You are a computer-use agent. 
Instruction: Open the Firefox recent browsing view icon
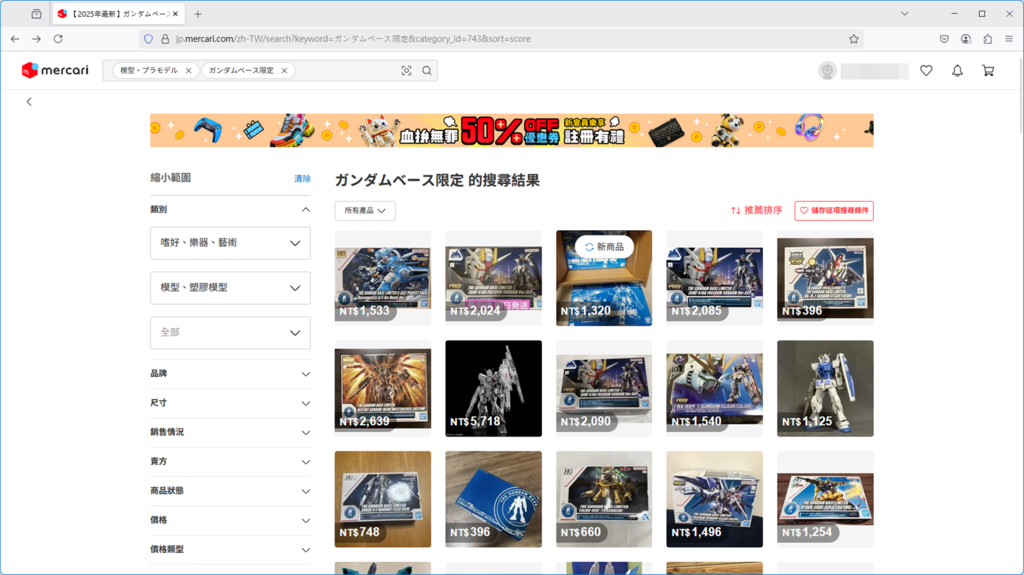(x=37, y=14)
